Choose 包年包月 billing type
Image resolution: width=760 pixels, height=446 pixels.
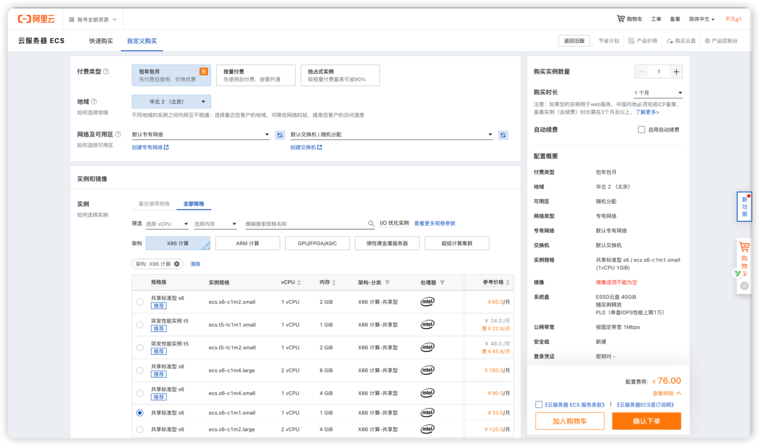pyautogui.click(x=171, y=75)
